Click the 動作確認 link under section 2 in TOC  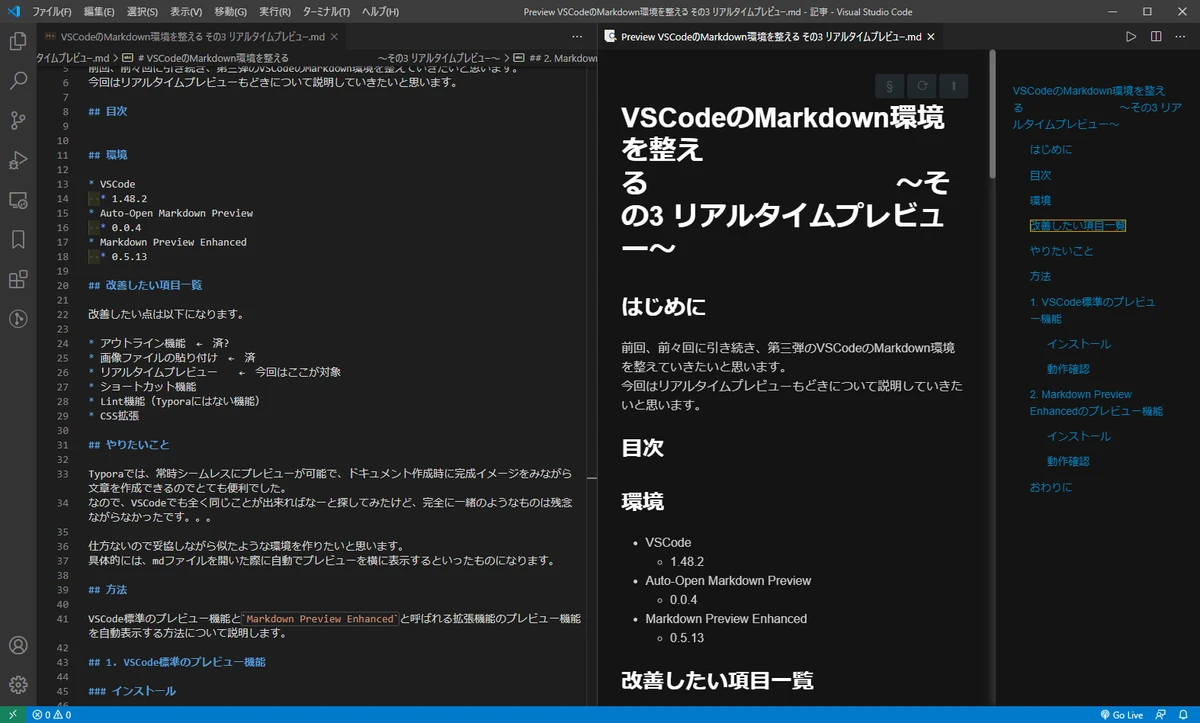(x=1068, y=462)
